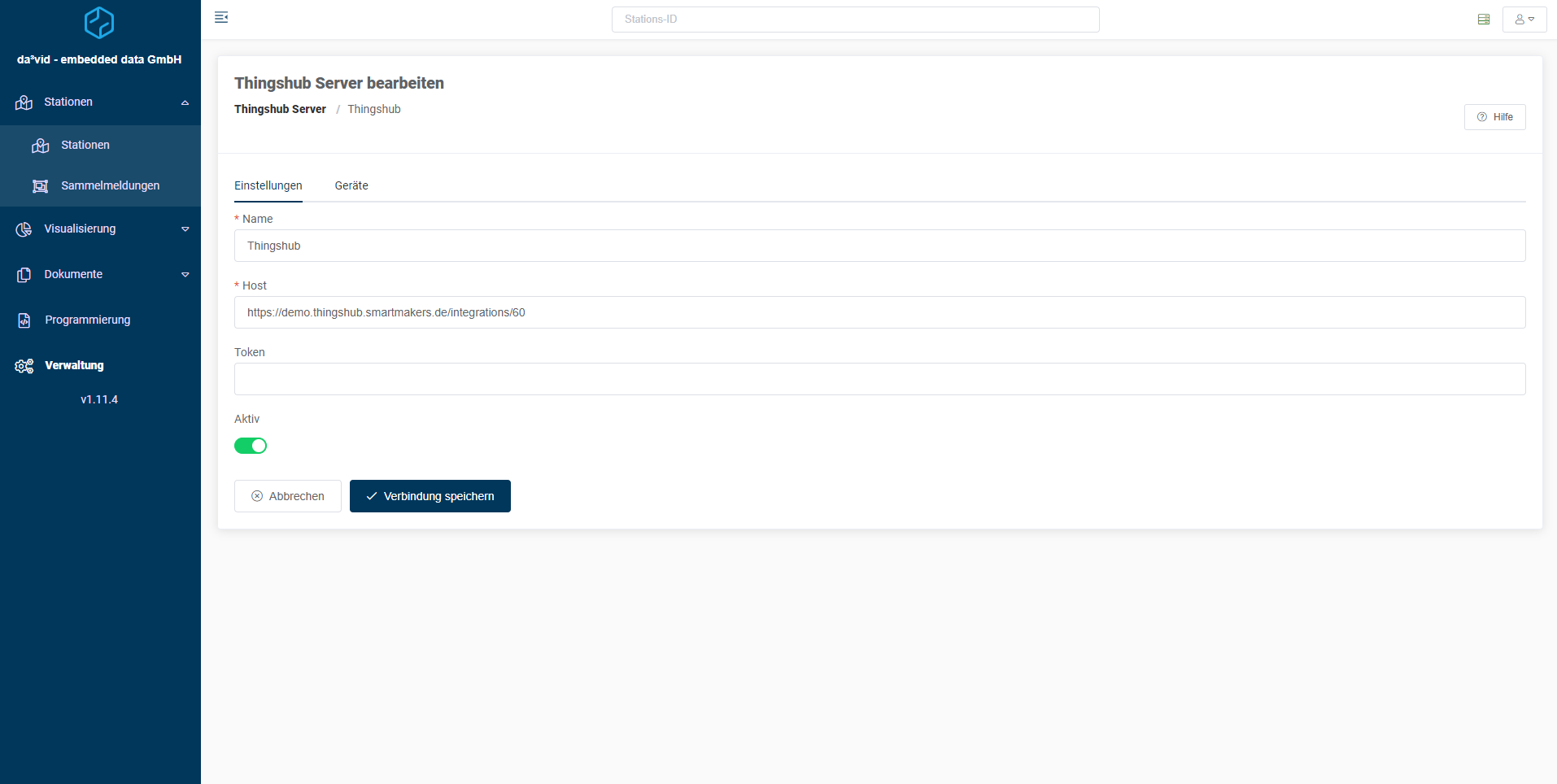Disable the Aktiv toggle switch
Viewport: 1557px width, 784px height.
(x=251, y=446)
